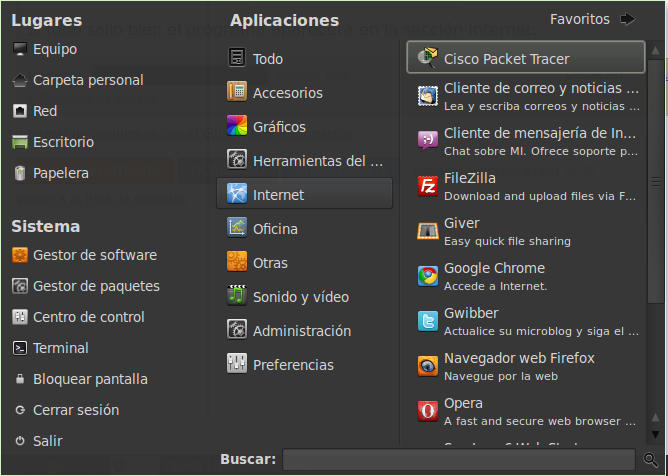Click the Papelera trash icon
The height and width of the screenshot is (476, 668).
coord(20,173)
